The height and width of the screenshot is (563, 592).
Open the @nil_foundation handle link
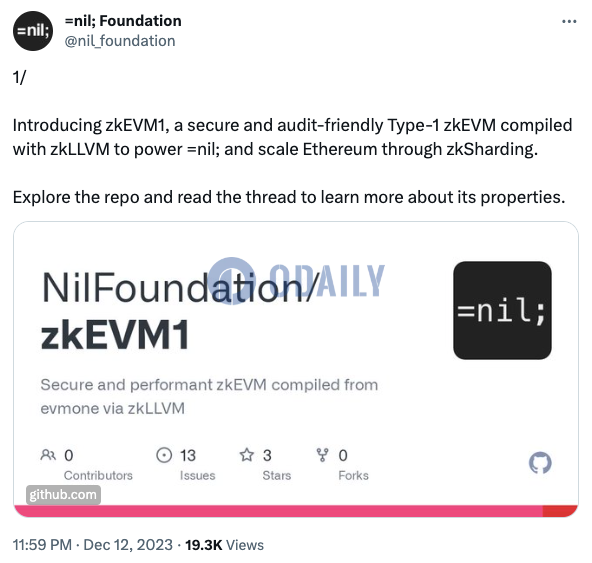point(120,41)
